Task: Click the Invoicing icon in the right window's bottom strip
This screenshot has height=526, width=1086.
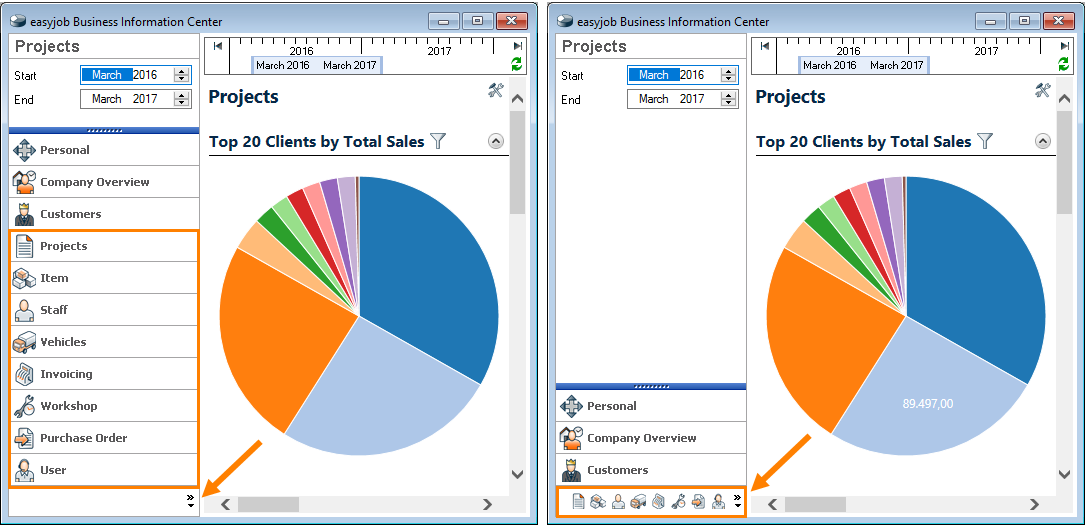Action: click(x=658, y=502)
